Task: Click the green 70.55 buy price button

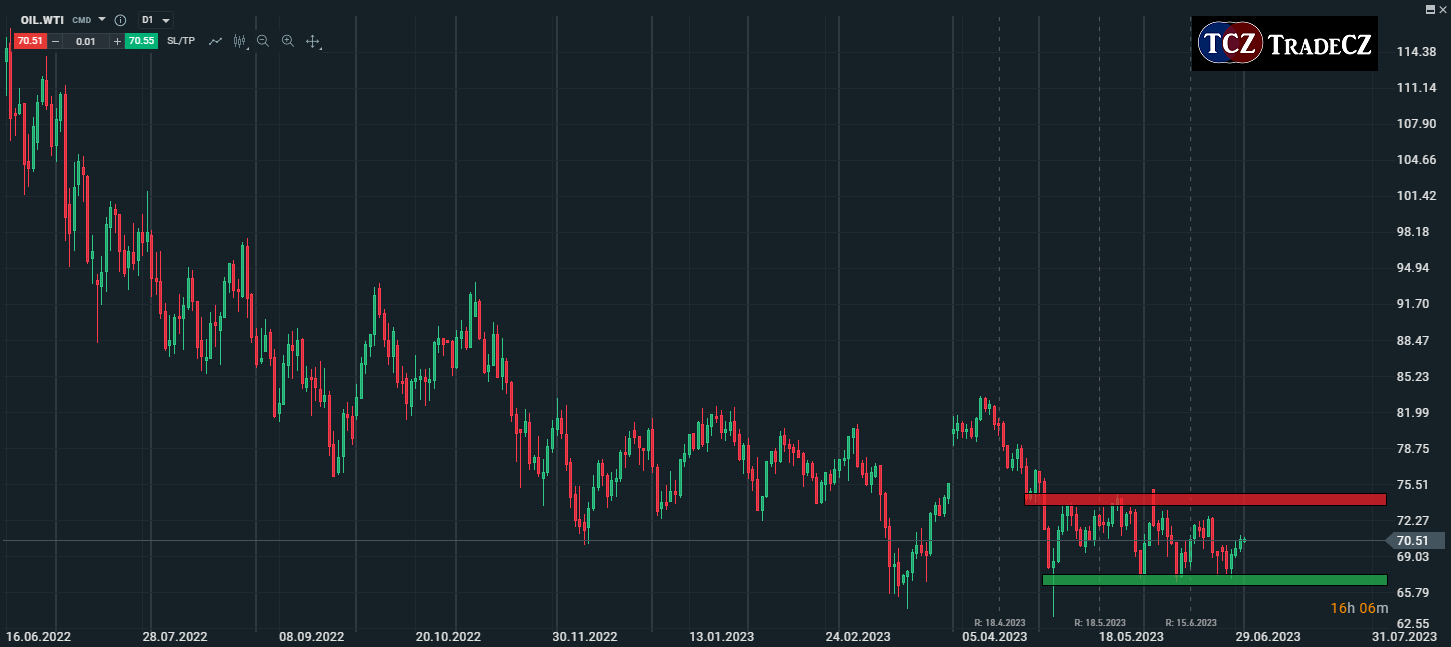Action: 141,41
